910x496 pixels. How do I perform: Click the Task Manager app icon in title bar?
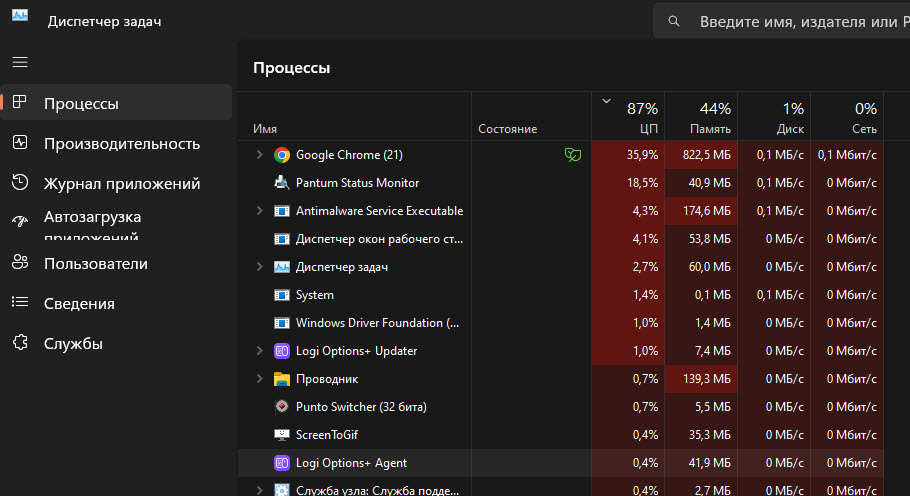(x=20, y=16)
